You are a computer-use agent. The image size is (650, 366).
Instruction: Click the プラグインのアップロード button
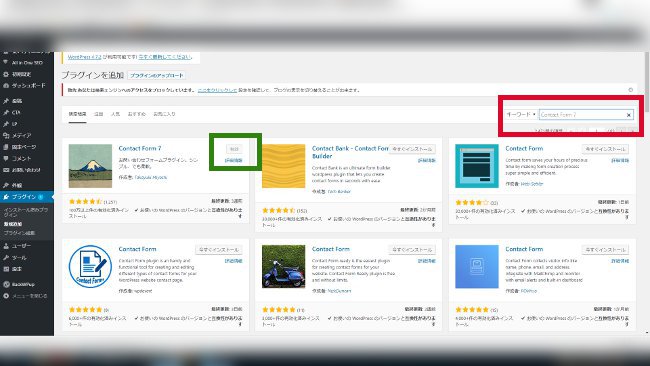[156, 75]
